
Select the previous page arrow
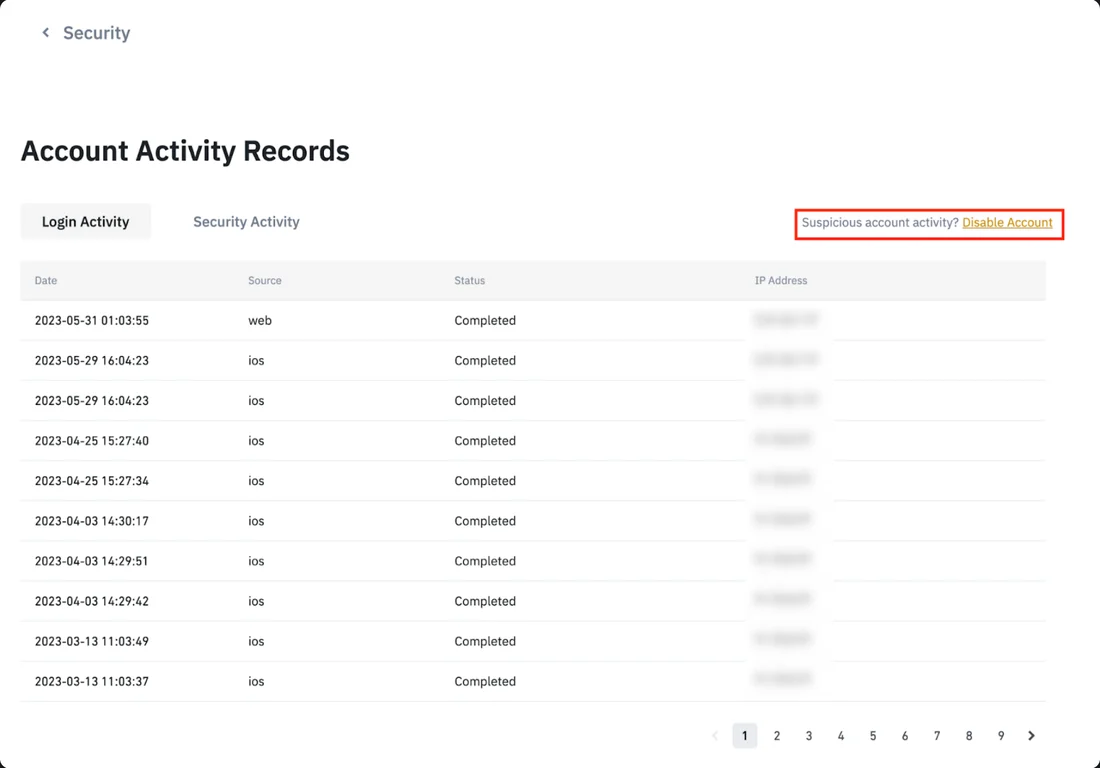(x=715, y=736)
